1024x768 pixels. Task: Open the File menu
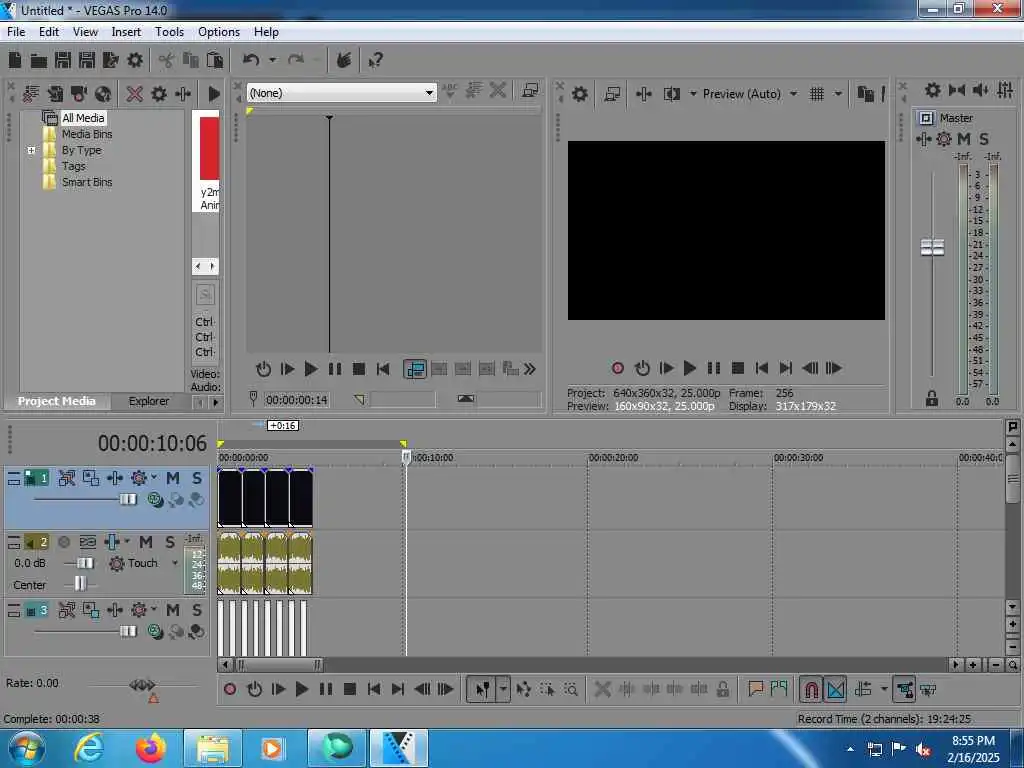pos(16,32)
